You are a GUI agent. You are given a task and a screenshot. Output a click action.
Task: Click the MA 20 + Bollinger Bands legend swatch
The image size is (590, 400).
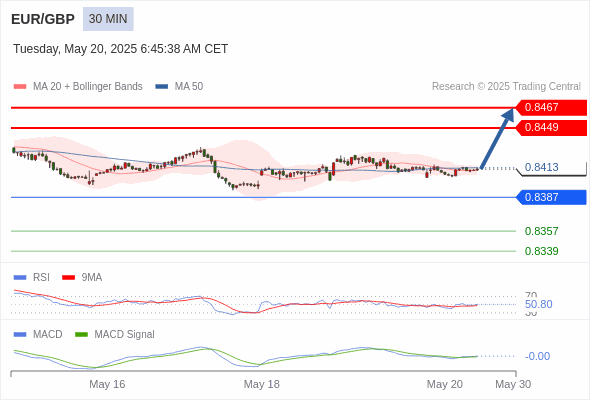pos(20,87)
